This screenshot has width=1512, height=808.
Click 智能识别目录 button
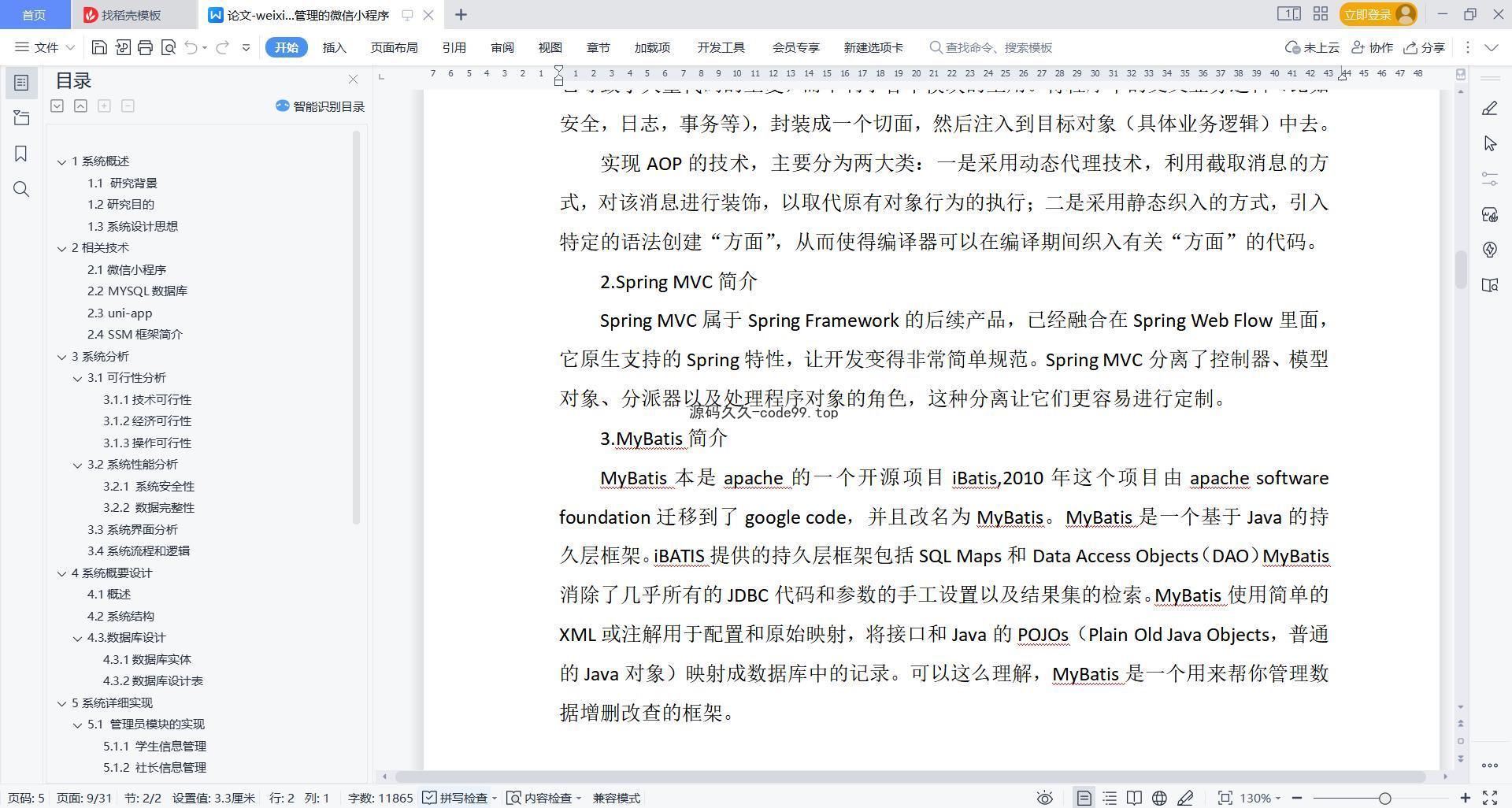click(320, 106)
